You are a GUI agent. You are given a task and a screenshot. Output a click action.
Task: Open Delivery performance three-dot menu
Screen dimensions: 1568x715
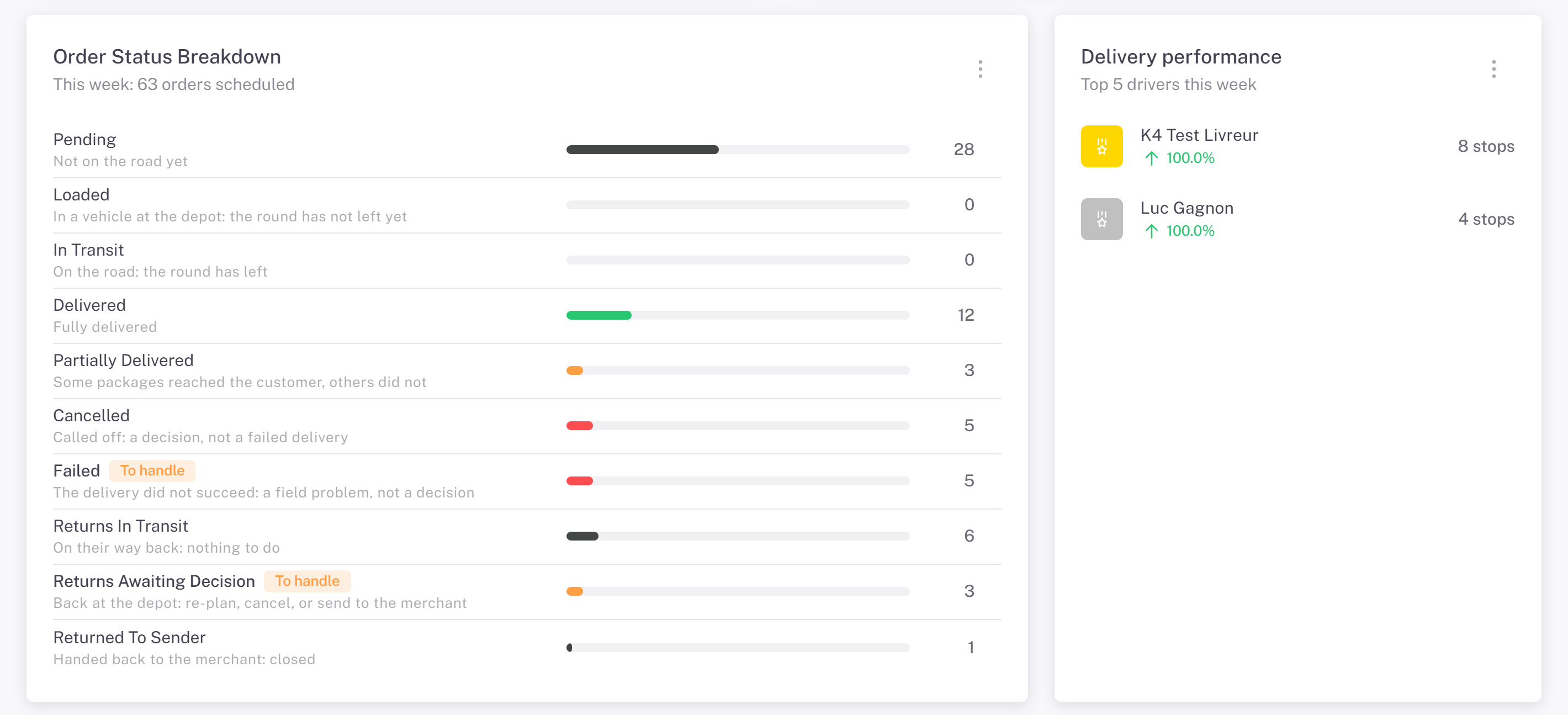click(1493, 69)
